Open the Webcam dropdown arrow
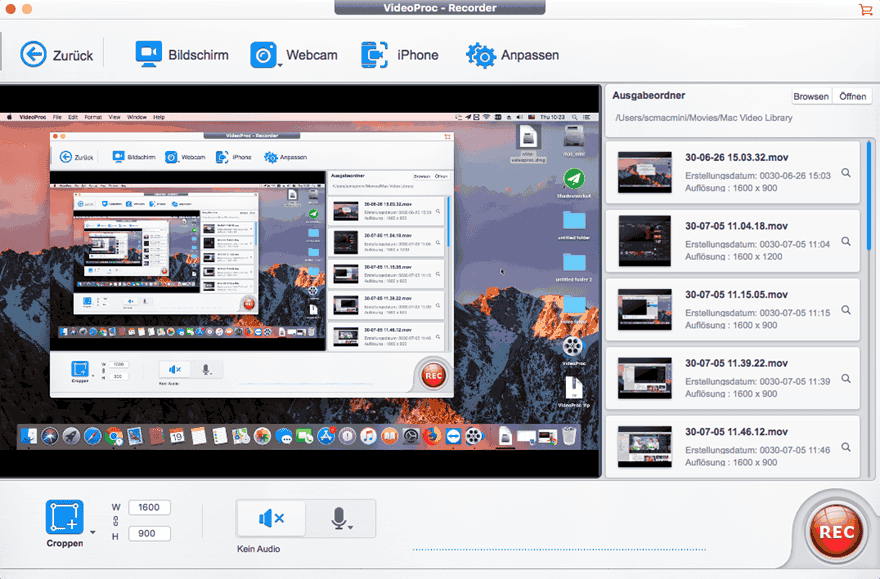Screen dimensions: 880x579 click(280, 65)
